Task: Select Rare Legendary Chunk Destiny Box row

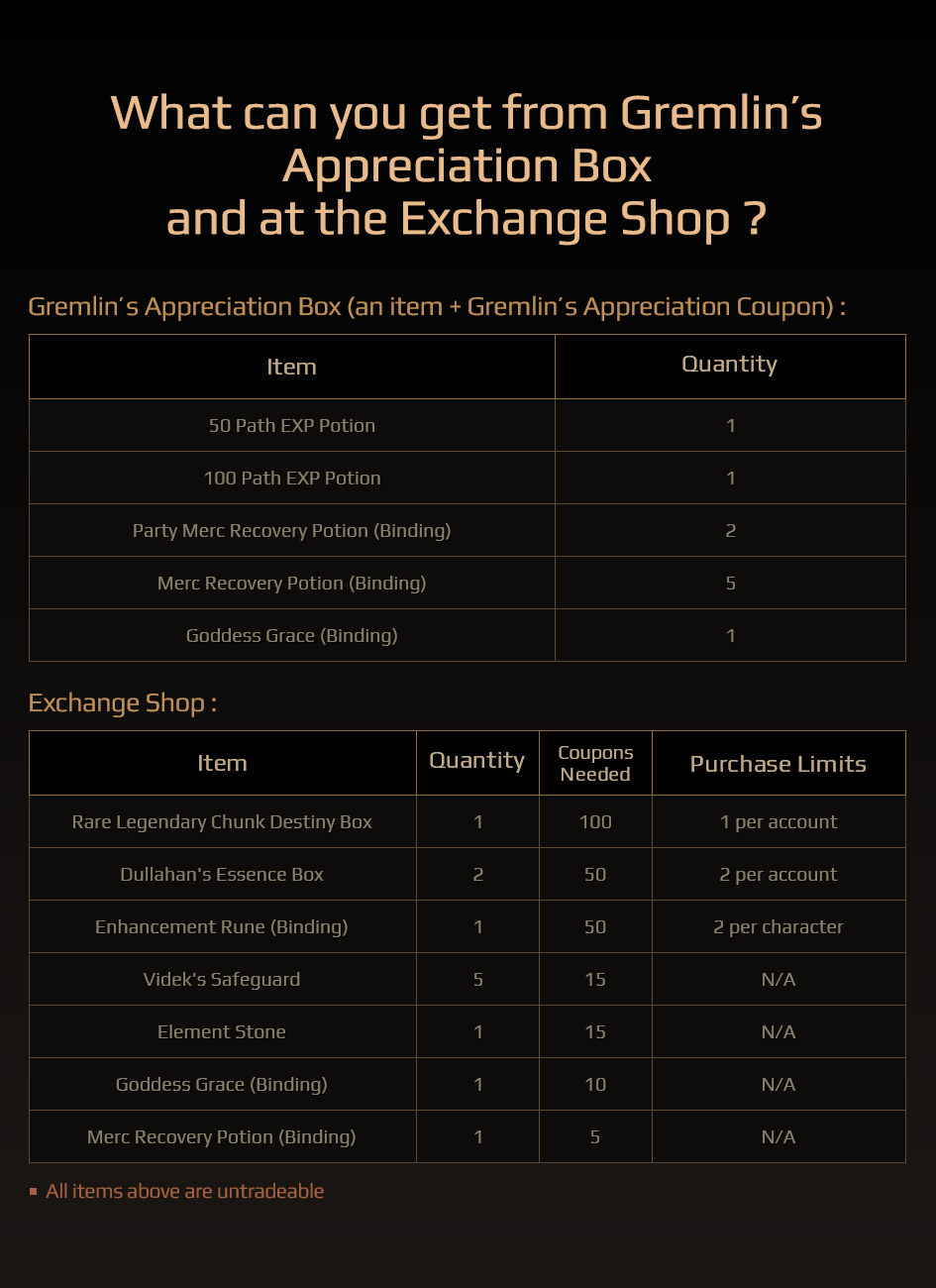Action: (x=468, y=821)
